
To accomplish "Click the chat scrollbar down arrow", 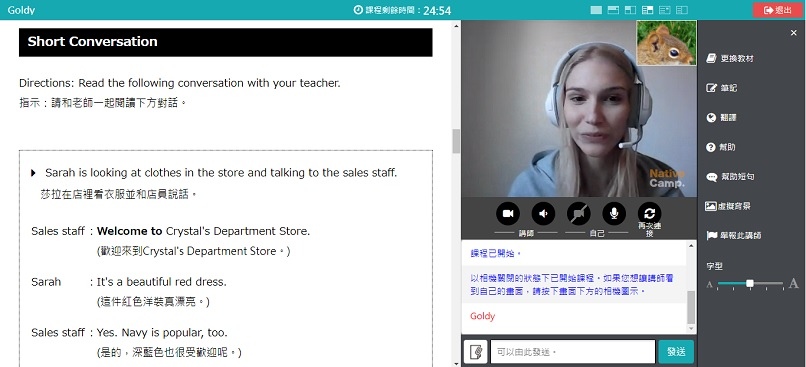I will 691,329.
